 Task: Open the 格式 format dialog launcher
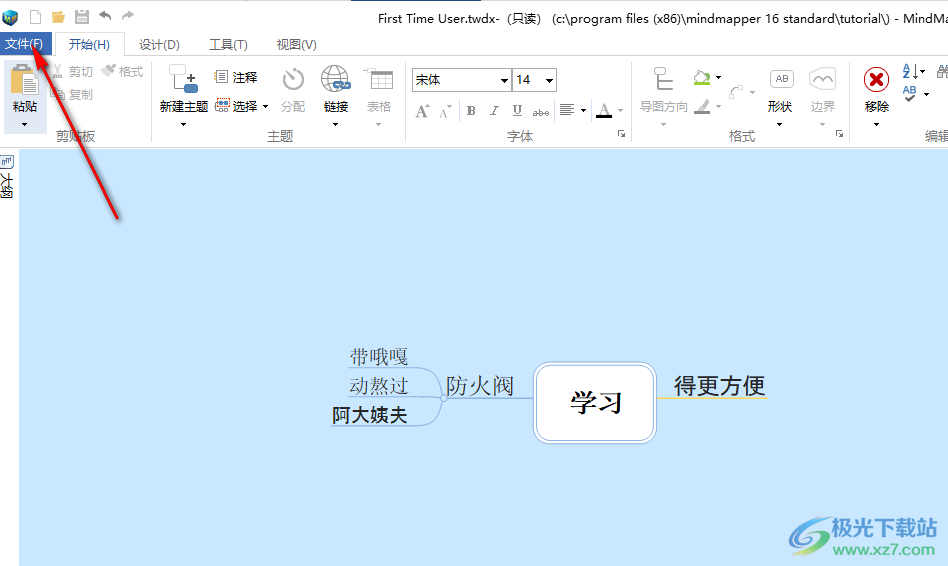pyautogui.click(x=839, y=134)
